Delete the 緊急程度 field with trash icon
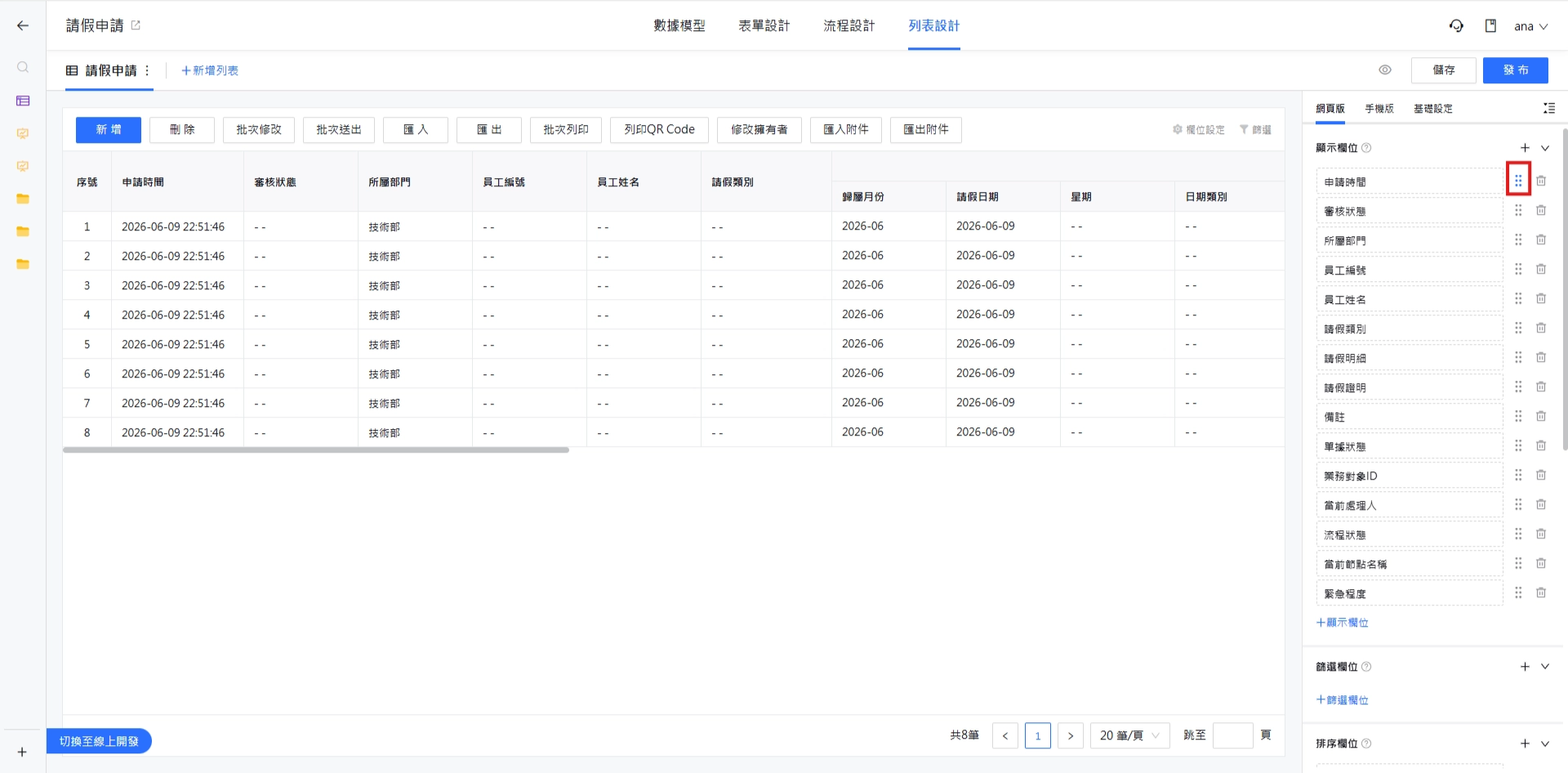Image resolution: width=1568 pixels, height=773 pixels. 1541,592
